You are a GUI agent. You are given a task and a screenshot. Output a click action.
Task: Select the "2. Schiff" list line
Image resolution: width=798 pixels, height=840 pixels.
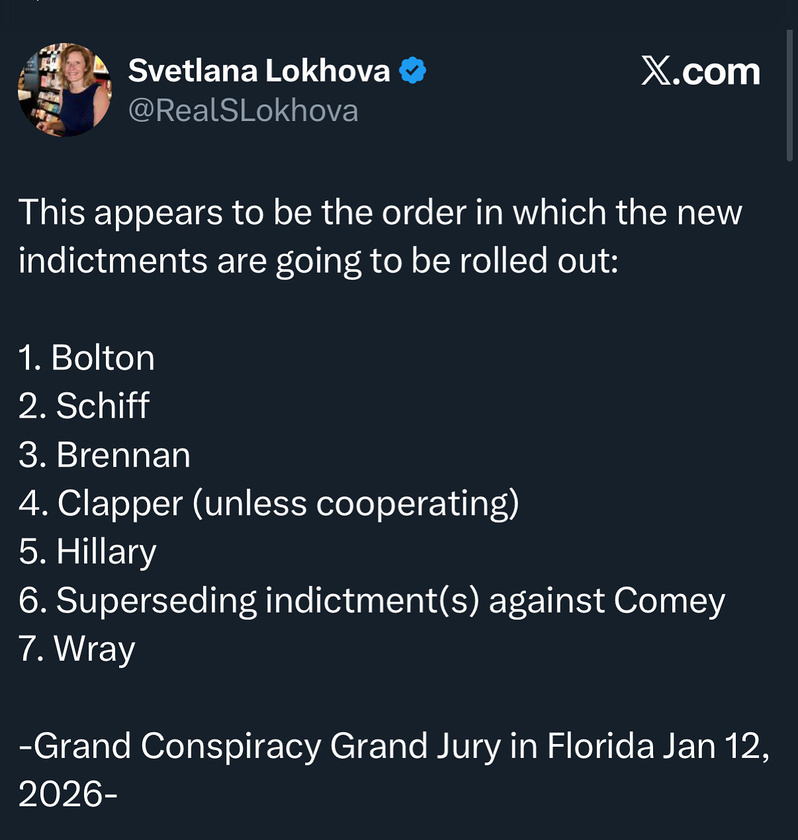click(x=84, y=405)
